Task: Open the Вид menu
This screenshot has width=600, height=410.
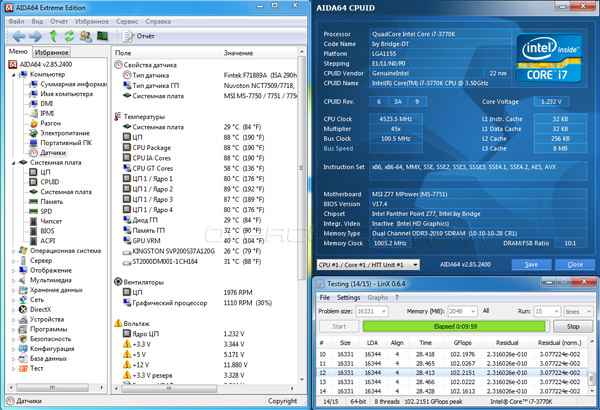Action: [37, 21]
